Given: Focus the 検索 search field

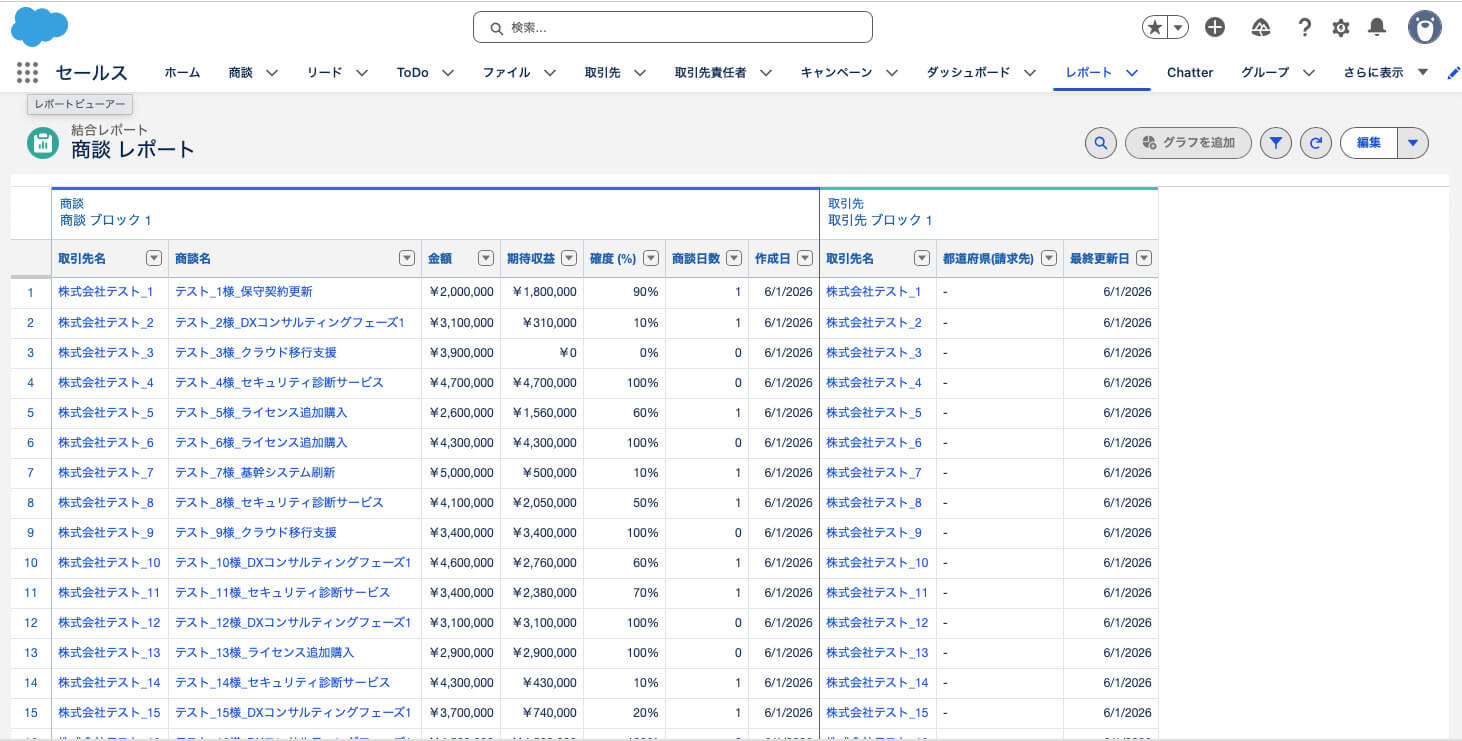Looking at the screenshot, I should [x=672, y=28].
